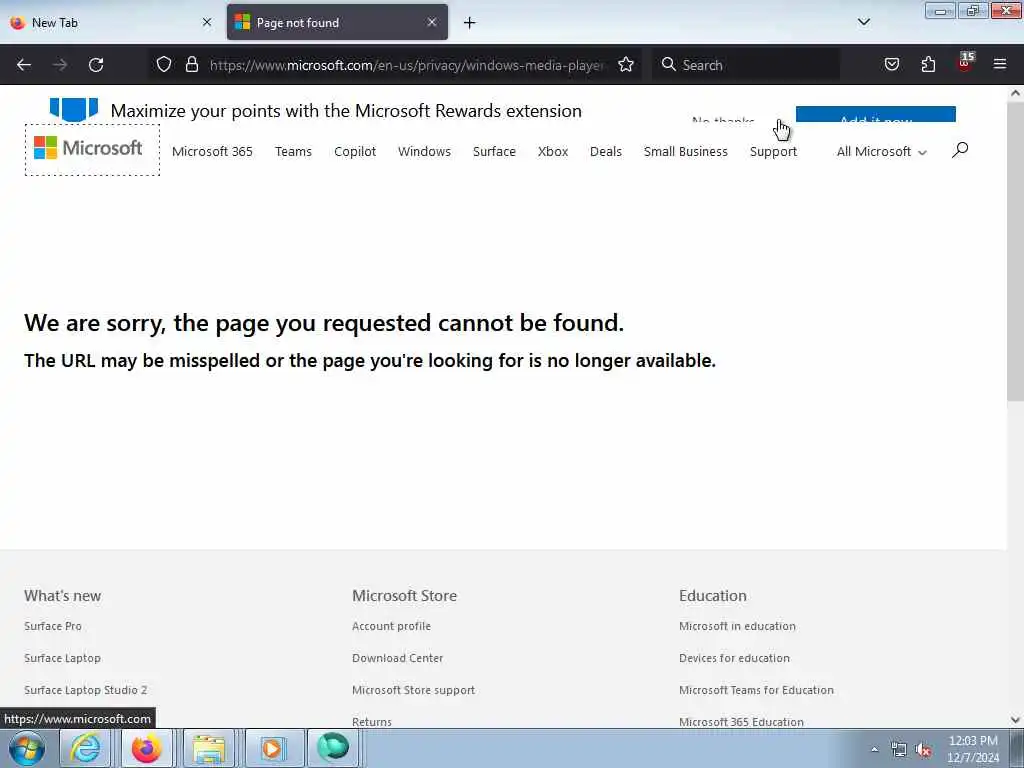
Task: Click the extension icon with badge 15
Action: [965, 63]
